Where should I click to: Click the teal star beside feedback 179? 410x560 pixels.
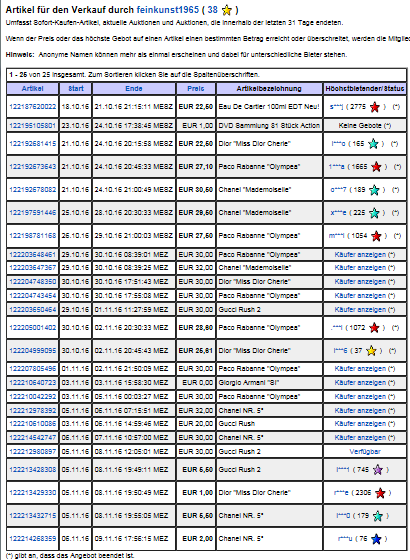click(378, 516)
